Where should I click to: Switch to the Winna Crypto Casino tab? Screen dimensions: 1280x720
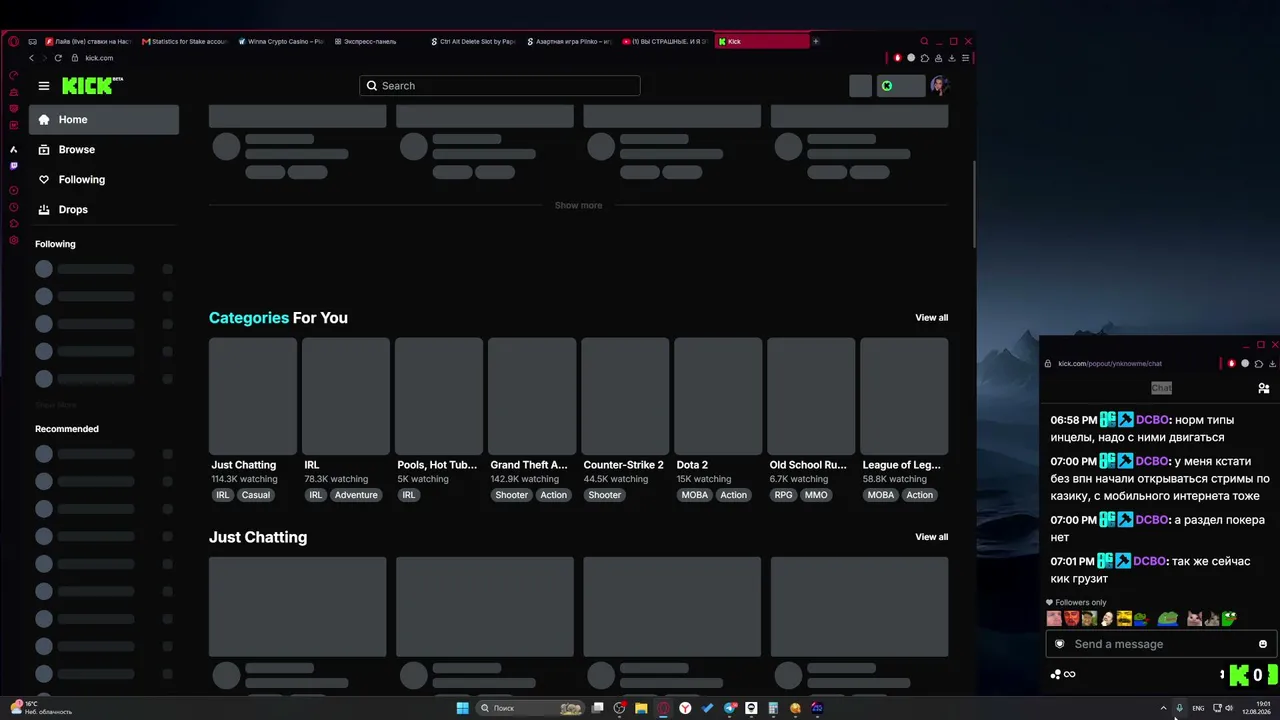[x=281, y=41]
